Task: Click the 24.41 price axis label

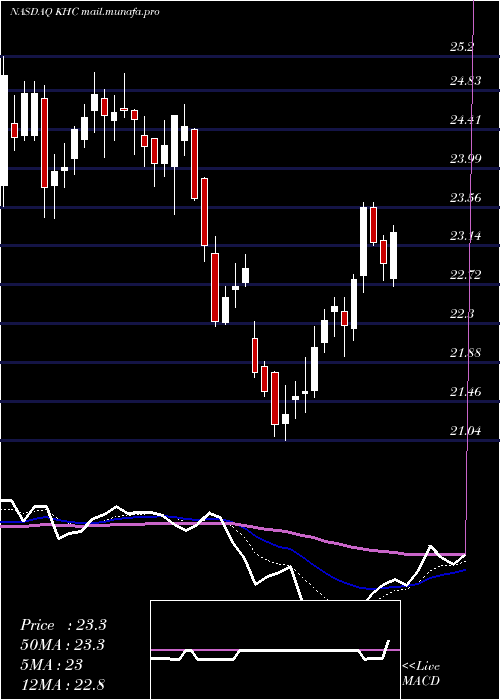Action: click(465, 120)
